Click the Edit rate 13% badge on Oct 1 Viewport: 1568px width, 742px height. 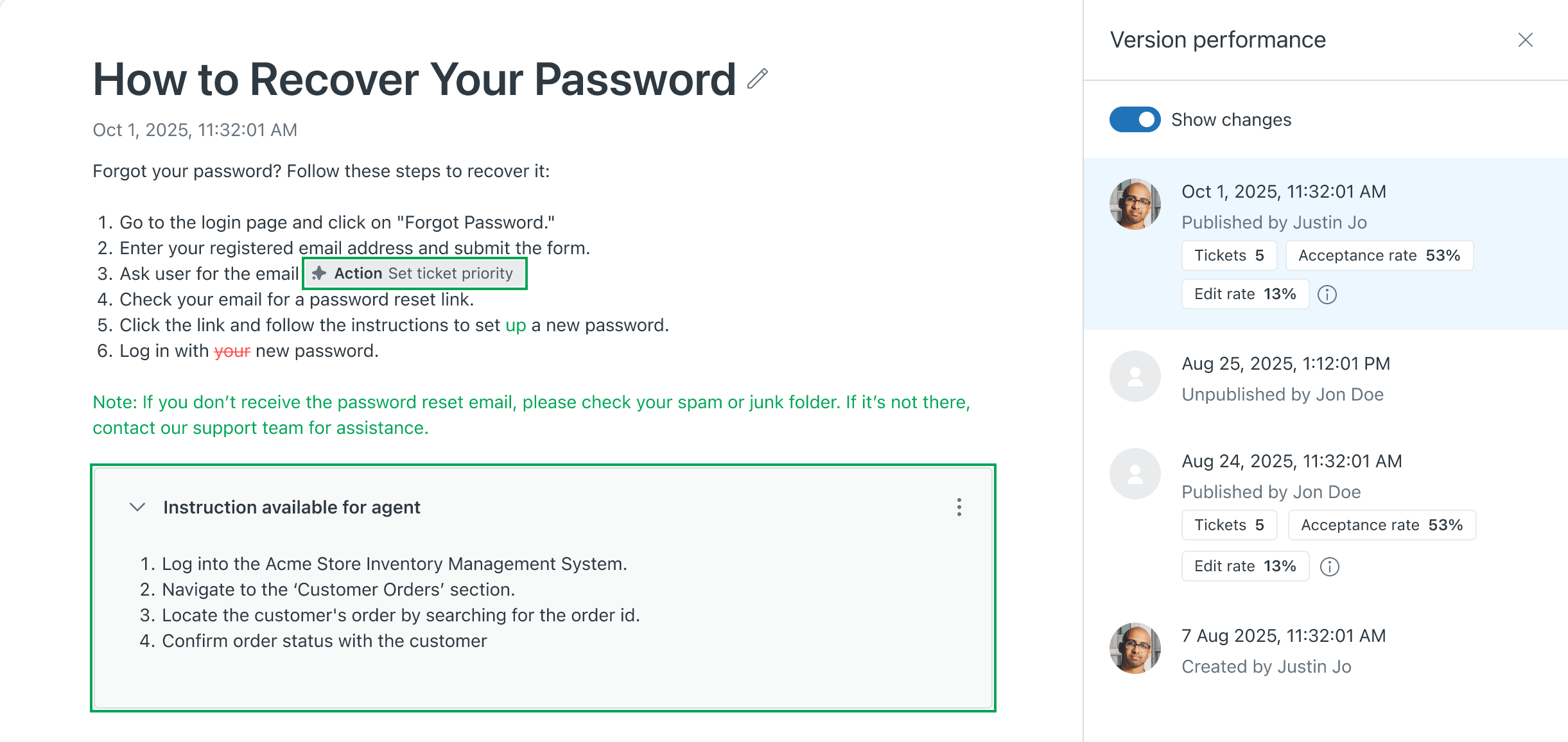[x=1244, y=294]
